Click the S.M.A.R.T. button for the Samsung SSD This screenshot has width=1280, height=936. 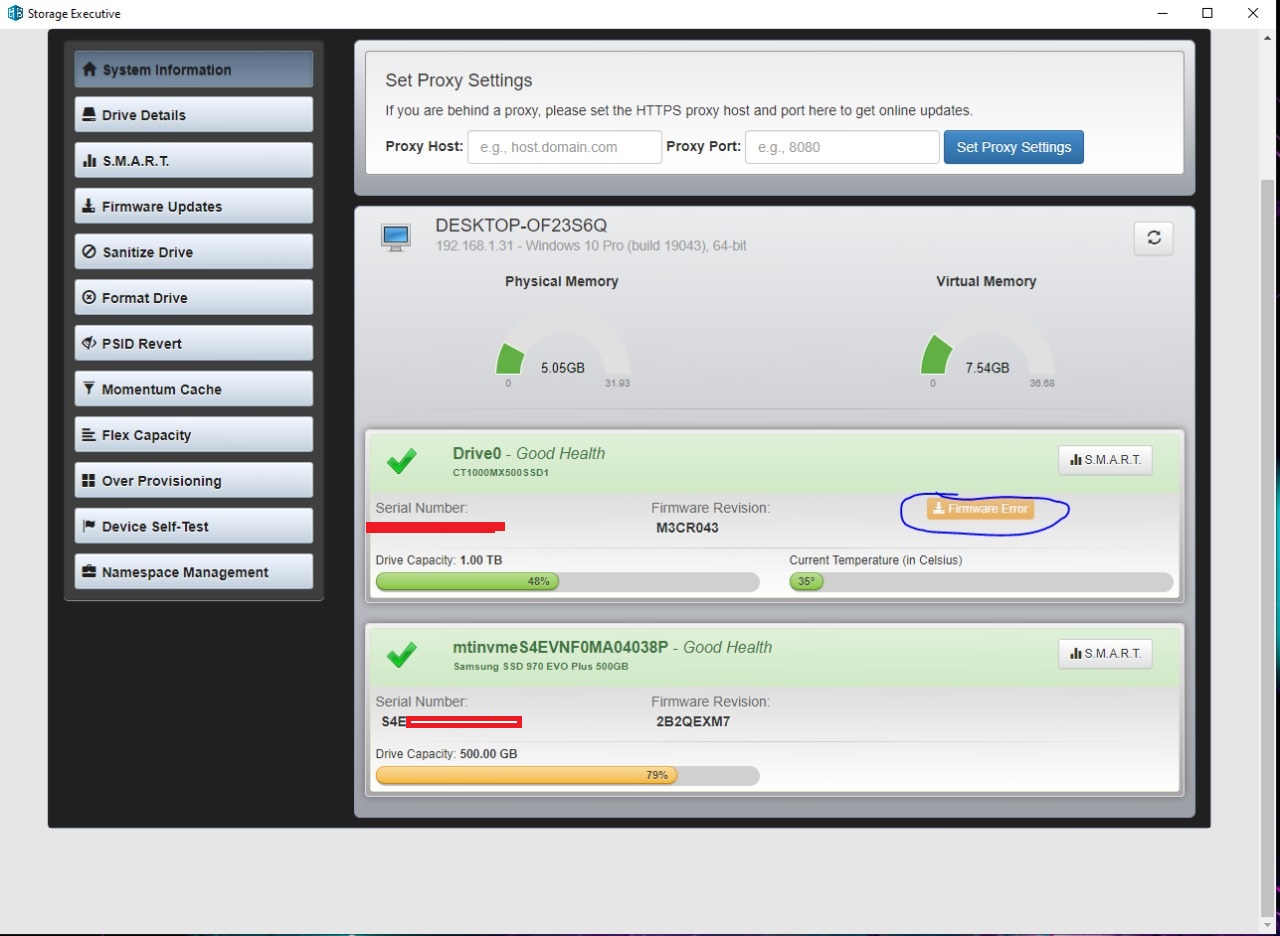[1105, 654]
